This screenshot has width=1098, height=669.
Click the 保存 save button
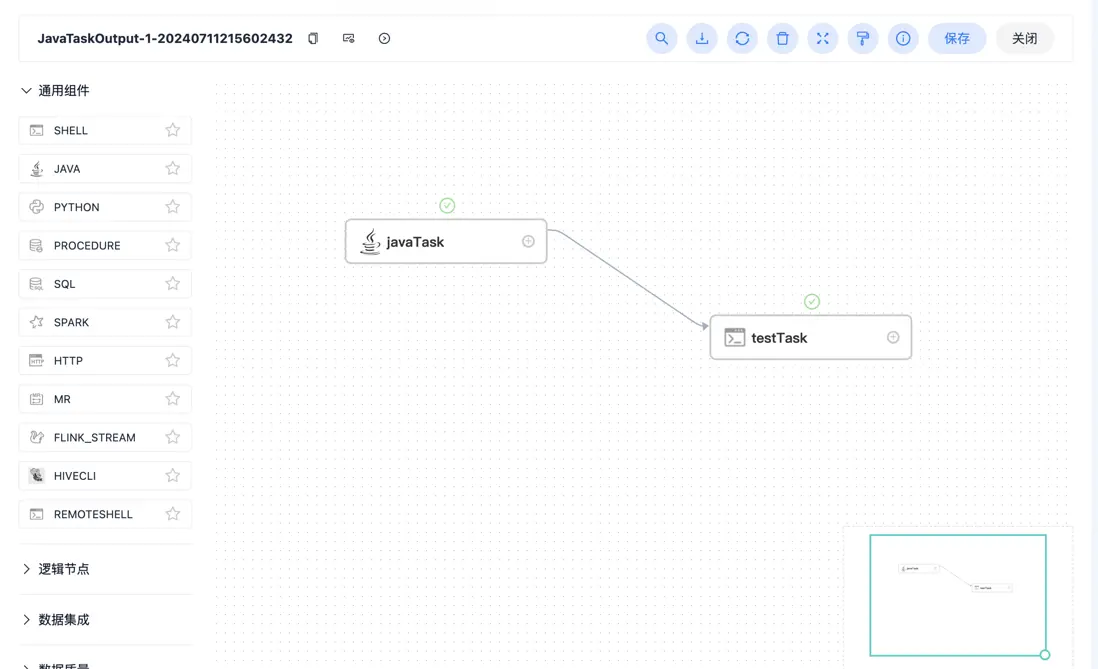tap(956, 39)
